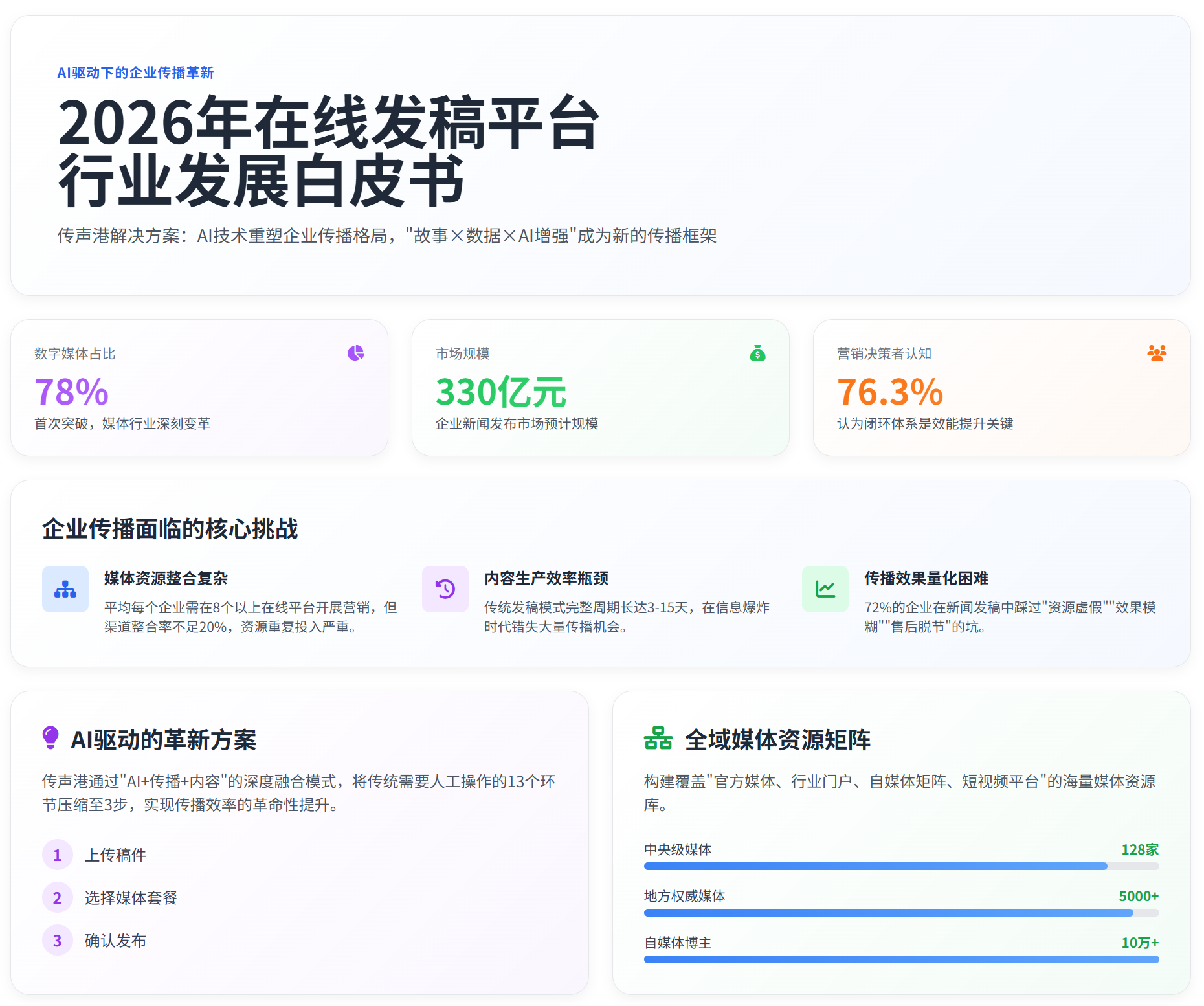The image size is (1204, 1006).
Task: Select step 3 number badge 确认发布
Action: point(58,941)
